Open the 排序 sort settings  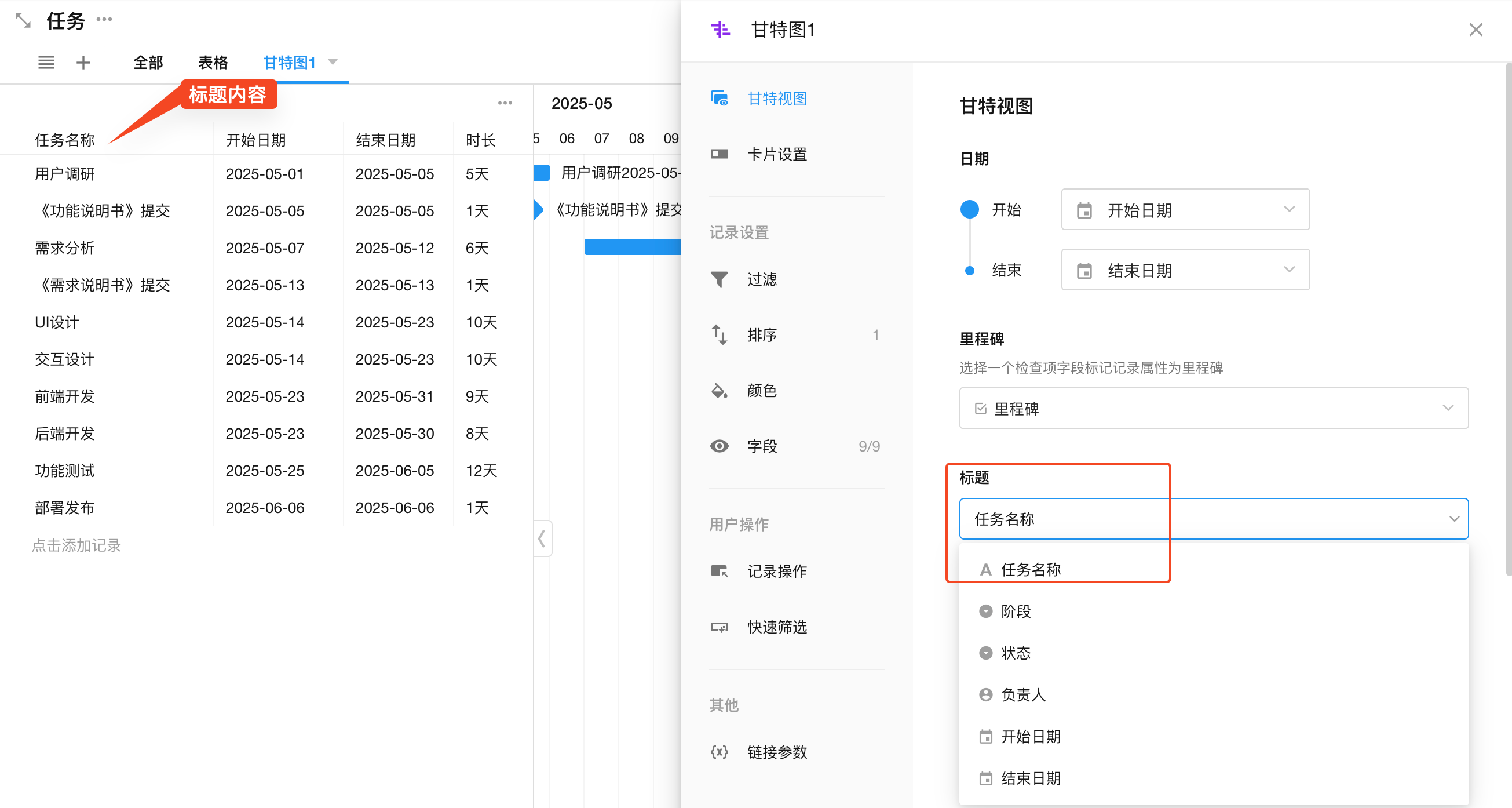pyautogui.click(x=761, y=334)
